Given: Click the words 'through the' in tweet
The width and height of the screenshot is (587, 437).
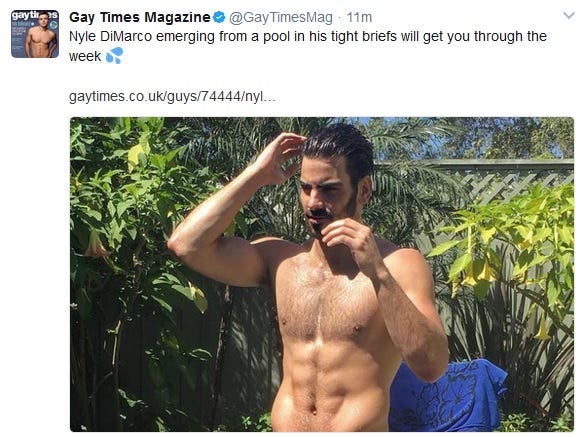Looking at the screenshot, I should (510, 37).
